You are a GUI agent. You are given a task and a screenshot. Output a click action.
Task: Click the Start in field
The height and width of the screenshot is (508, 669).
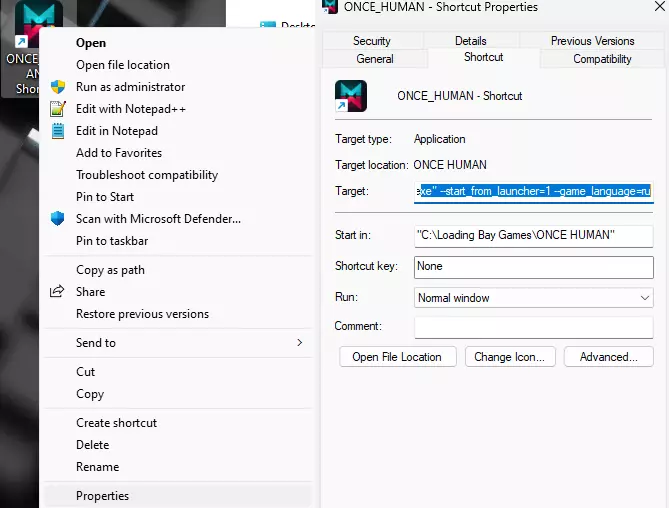[x=533, y=236]
